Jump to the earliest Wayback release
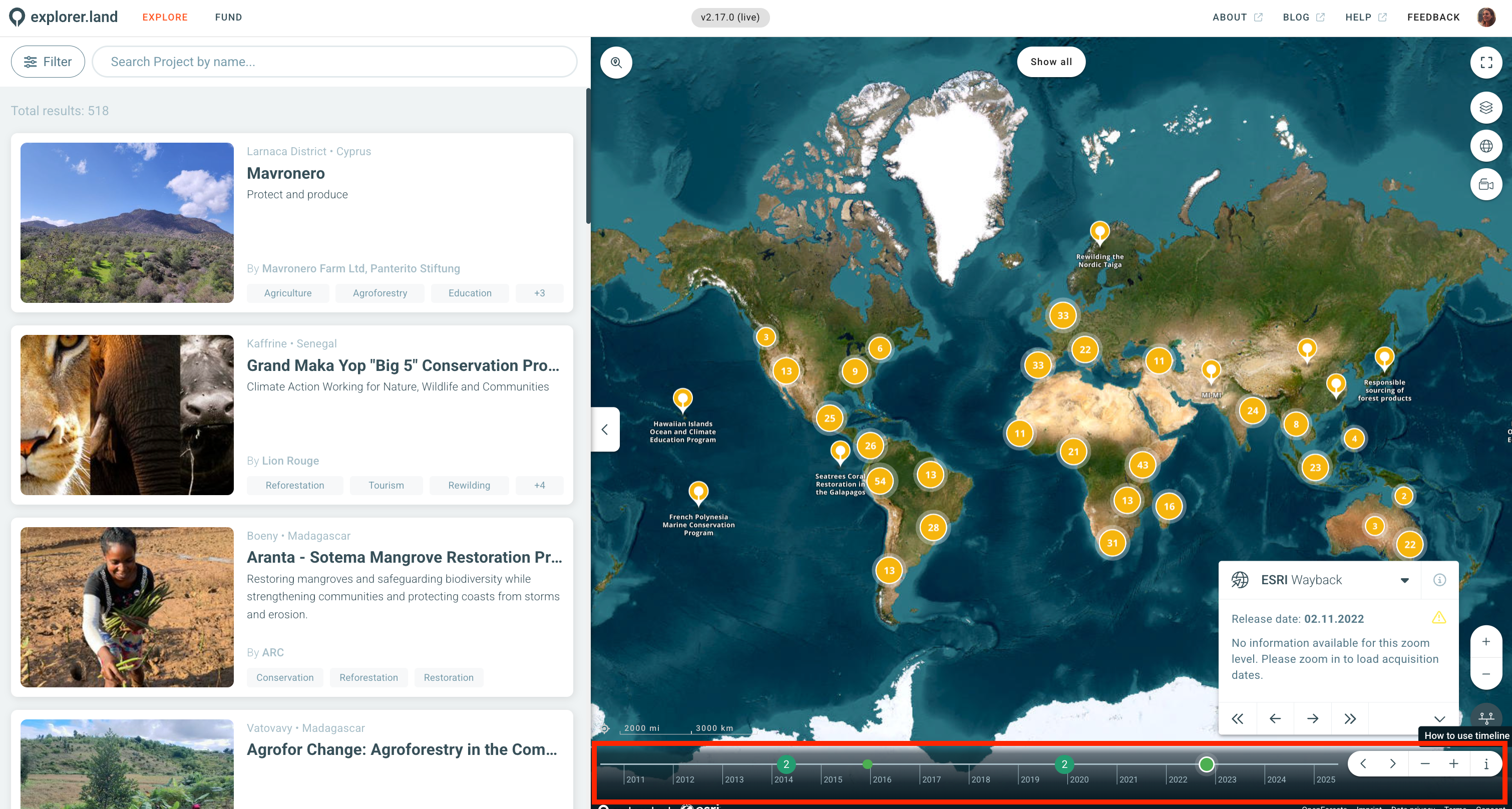 (x=1237, y=718)
